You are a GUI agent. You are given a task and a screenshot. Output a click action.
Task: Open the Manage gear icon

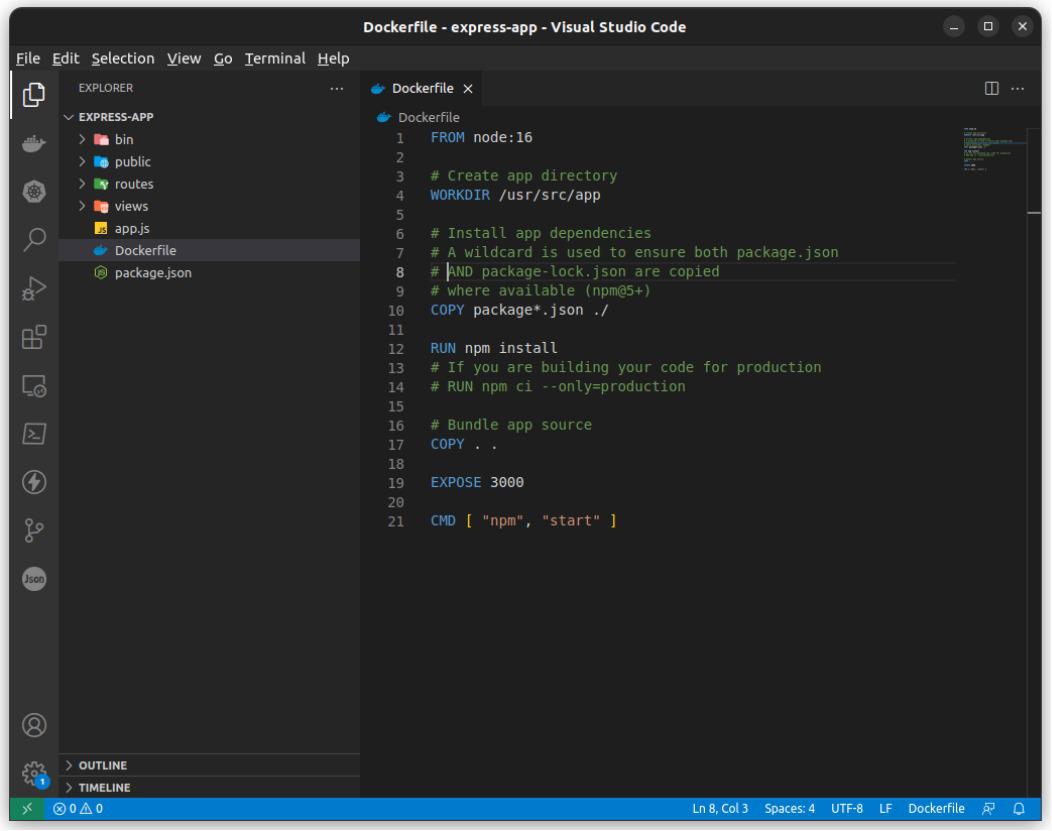tap(34, 773)
